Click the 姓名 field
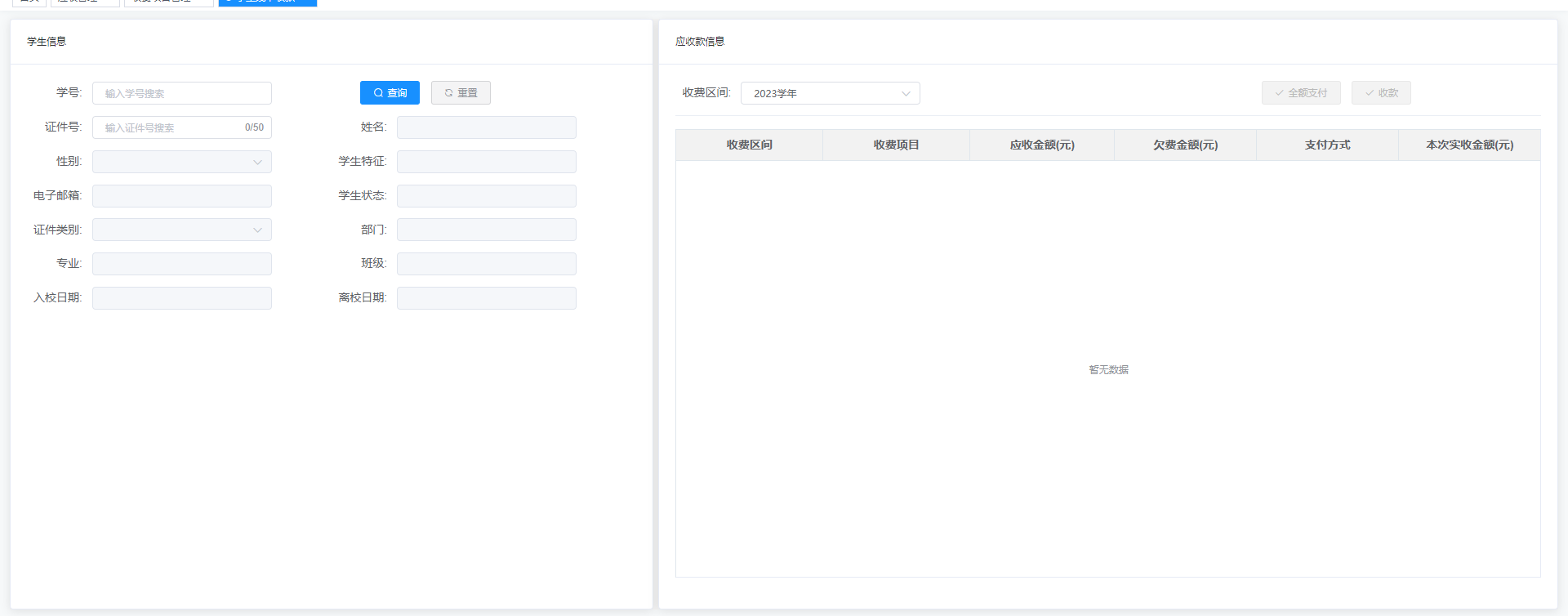The height and width of the screenshot is (616, 1568). [x=487, y=127]
